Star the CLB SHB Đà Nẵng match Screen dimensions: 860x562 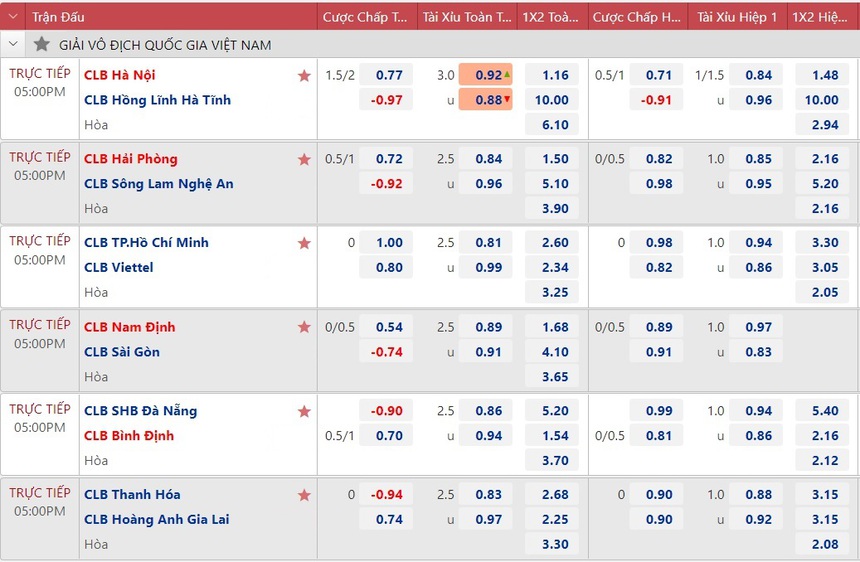[304, 411]
